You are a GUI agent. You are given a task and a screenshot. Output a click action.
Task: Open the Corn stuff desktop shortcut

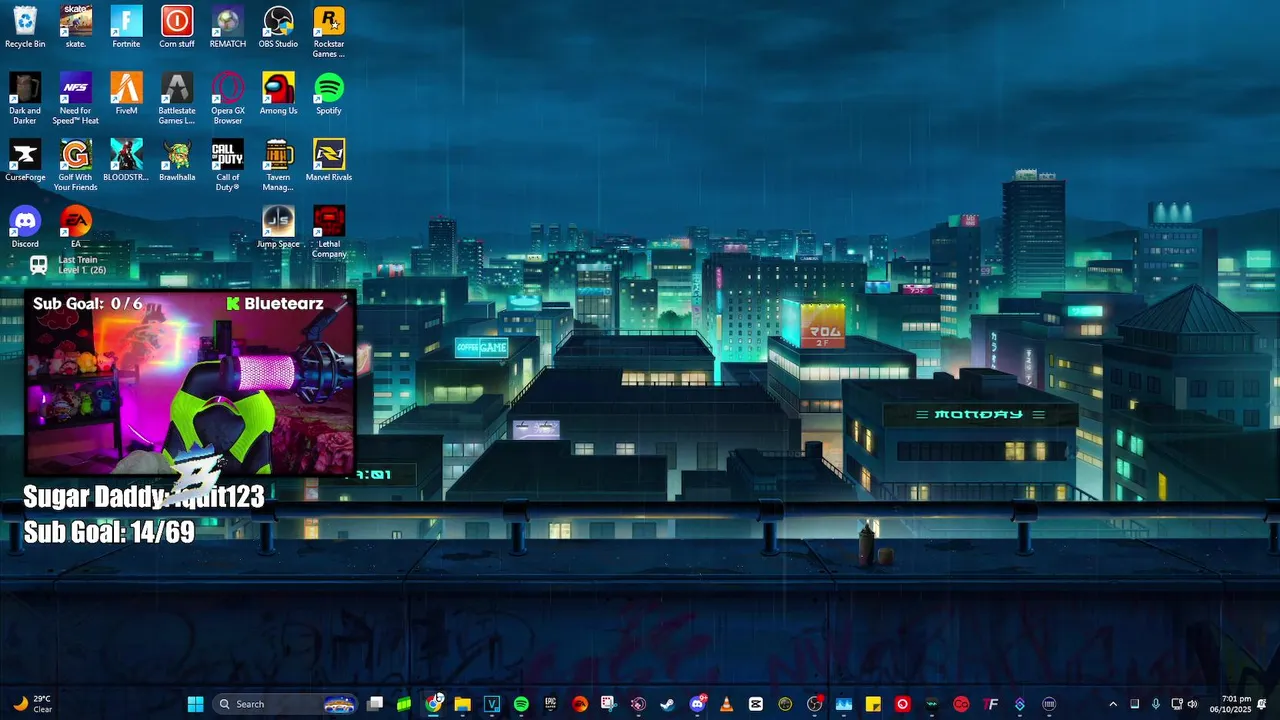pos(177,27)
